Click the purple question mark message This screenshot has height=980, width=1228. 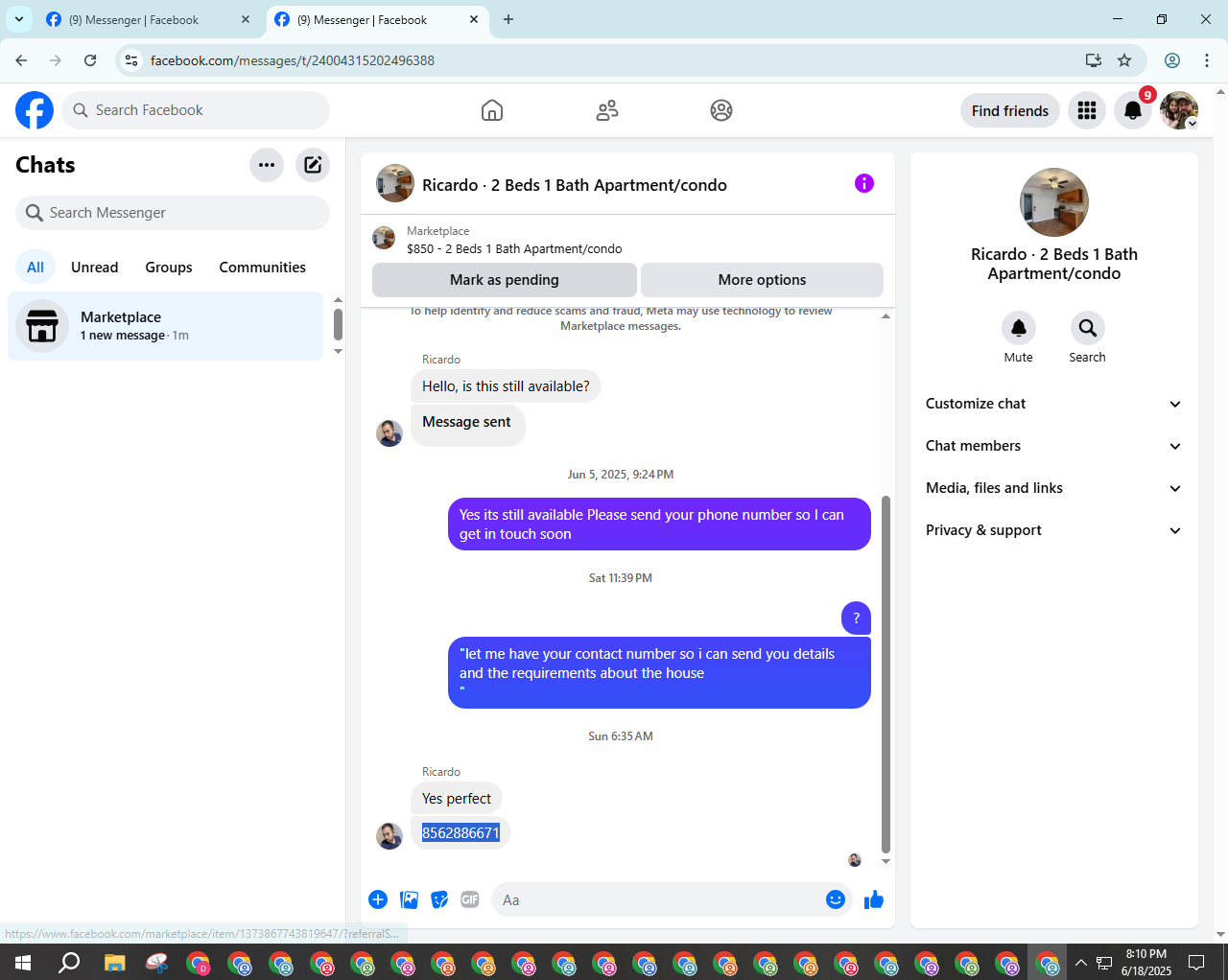pos(857,618)
